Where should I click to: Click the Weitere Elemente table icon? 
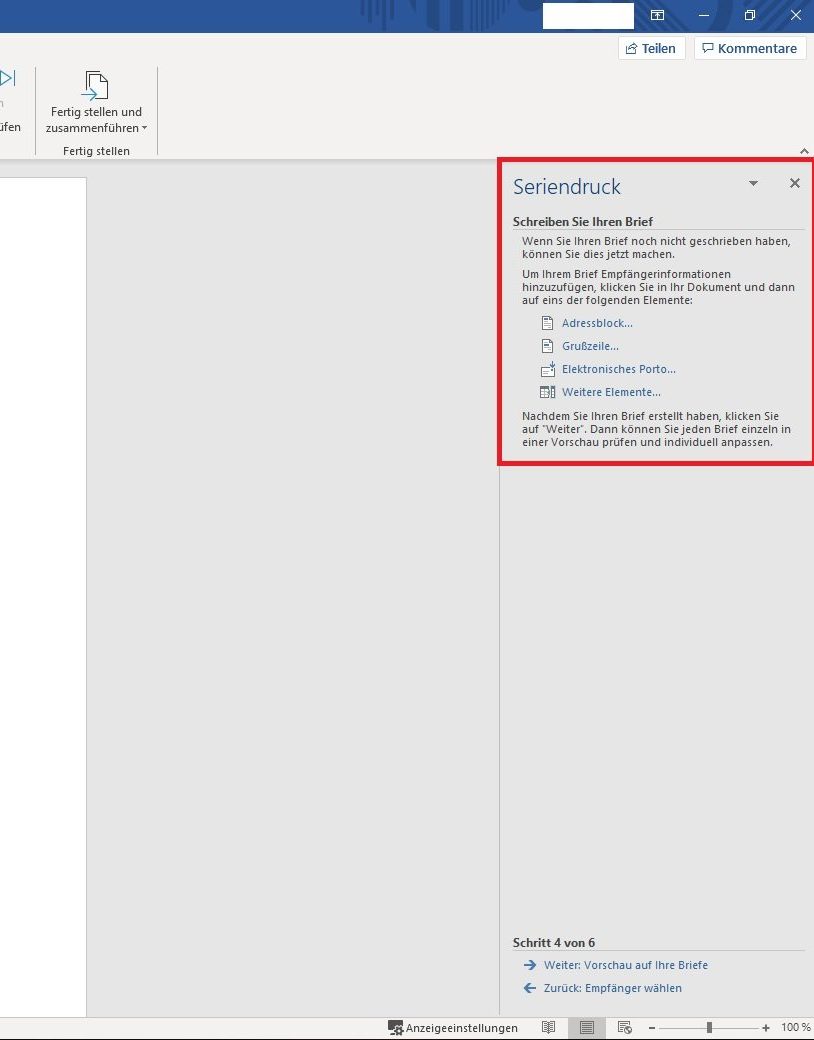547,392
